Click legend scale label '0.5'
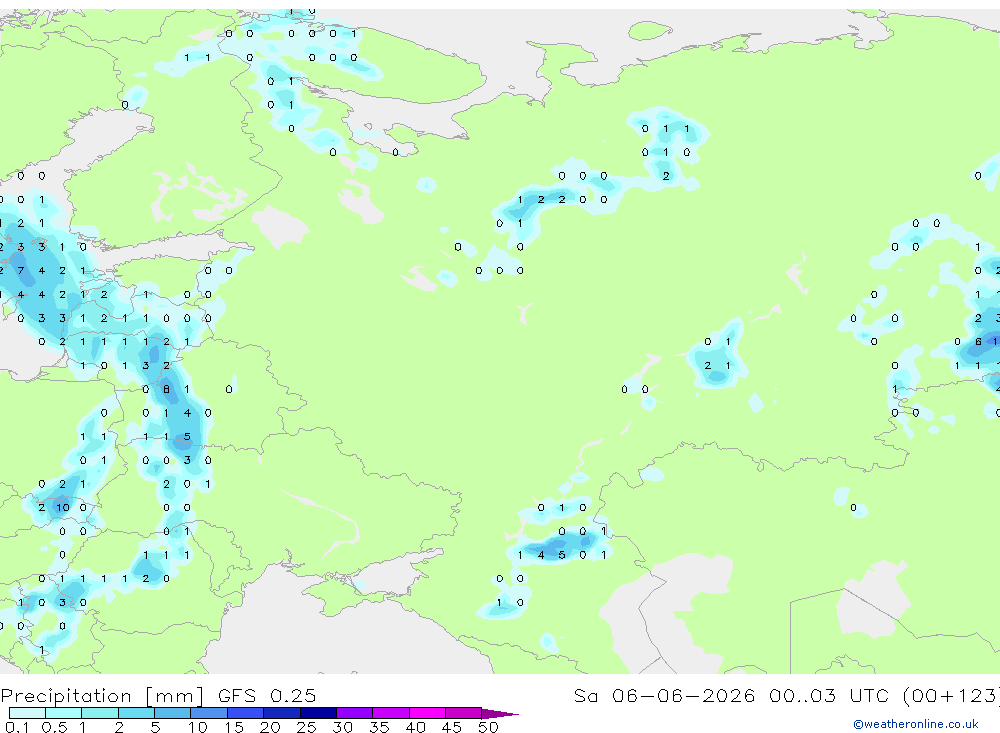Image resolution: width=1000 pixels, height=733 pixels. pos(54,727)
